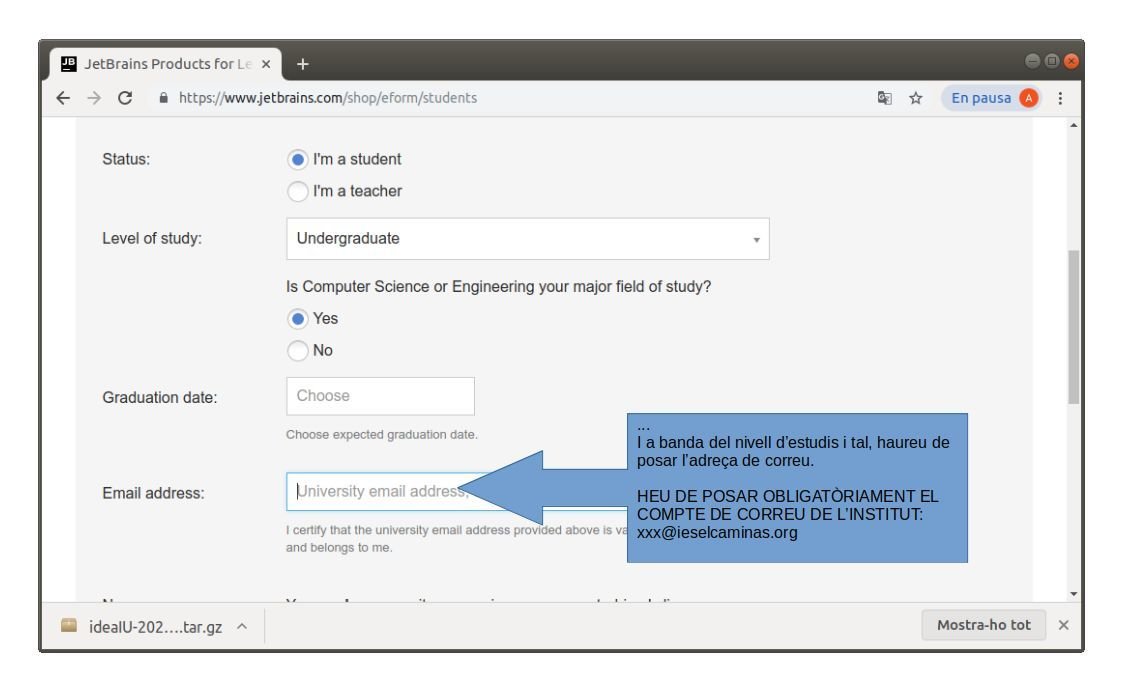This screenshot has width=1123, height=691.
Task: Click the En pausa sync button
Action: (x=992, y=98)
